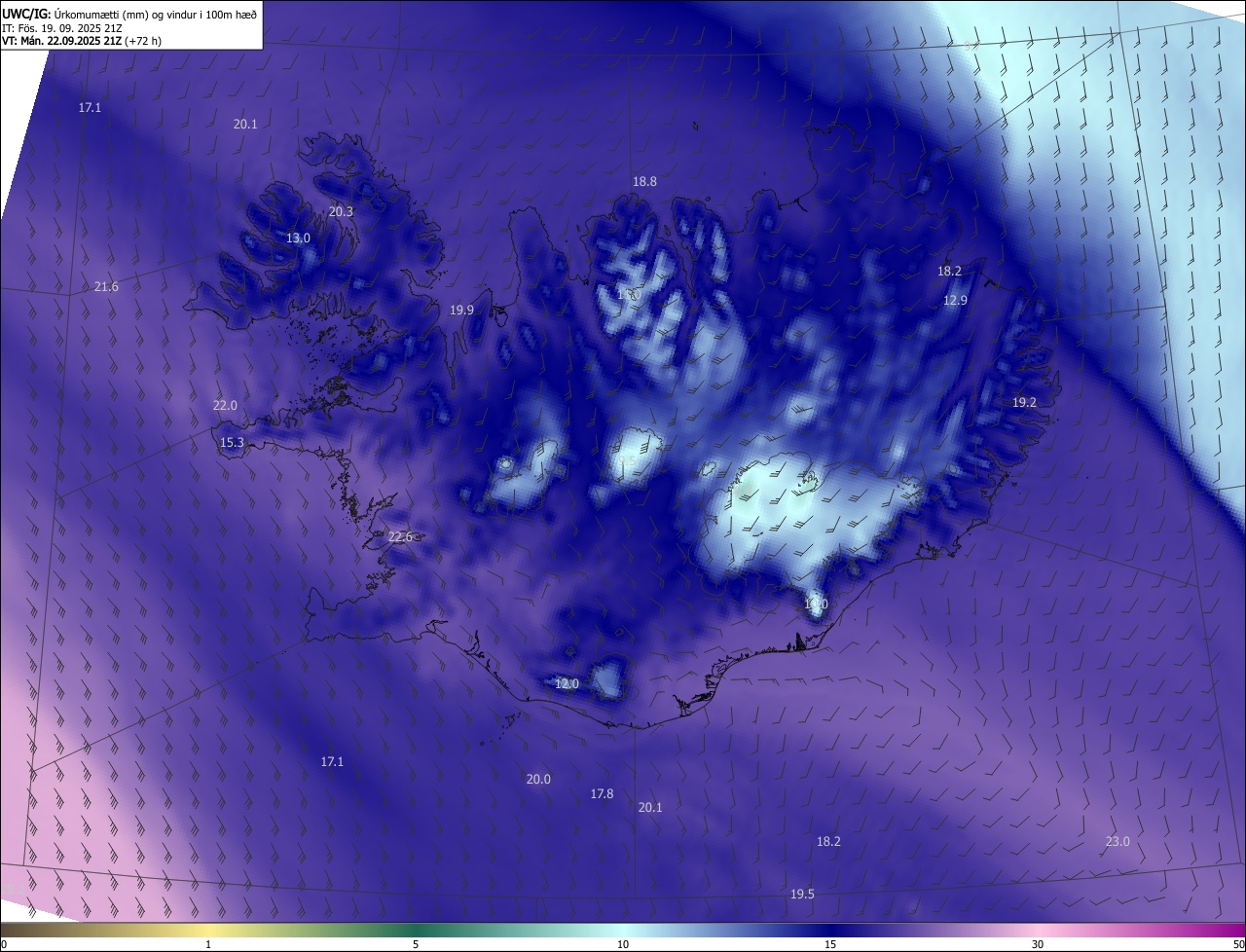Click the '5' tick on the color scale
The width and height of the screenshot is (1246, 952).
[416, 944]
